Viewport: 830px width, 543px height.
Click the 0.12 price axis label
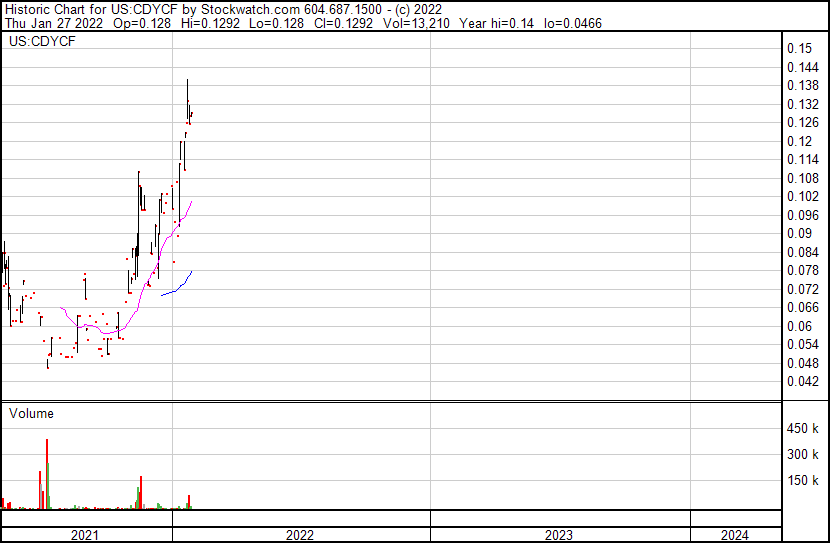coord(798,141)
